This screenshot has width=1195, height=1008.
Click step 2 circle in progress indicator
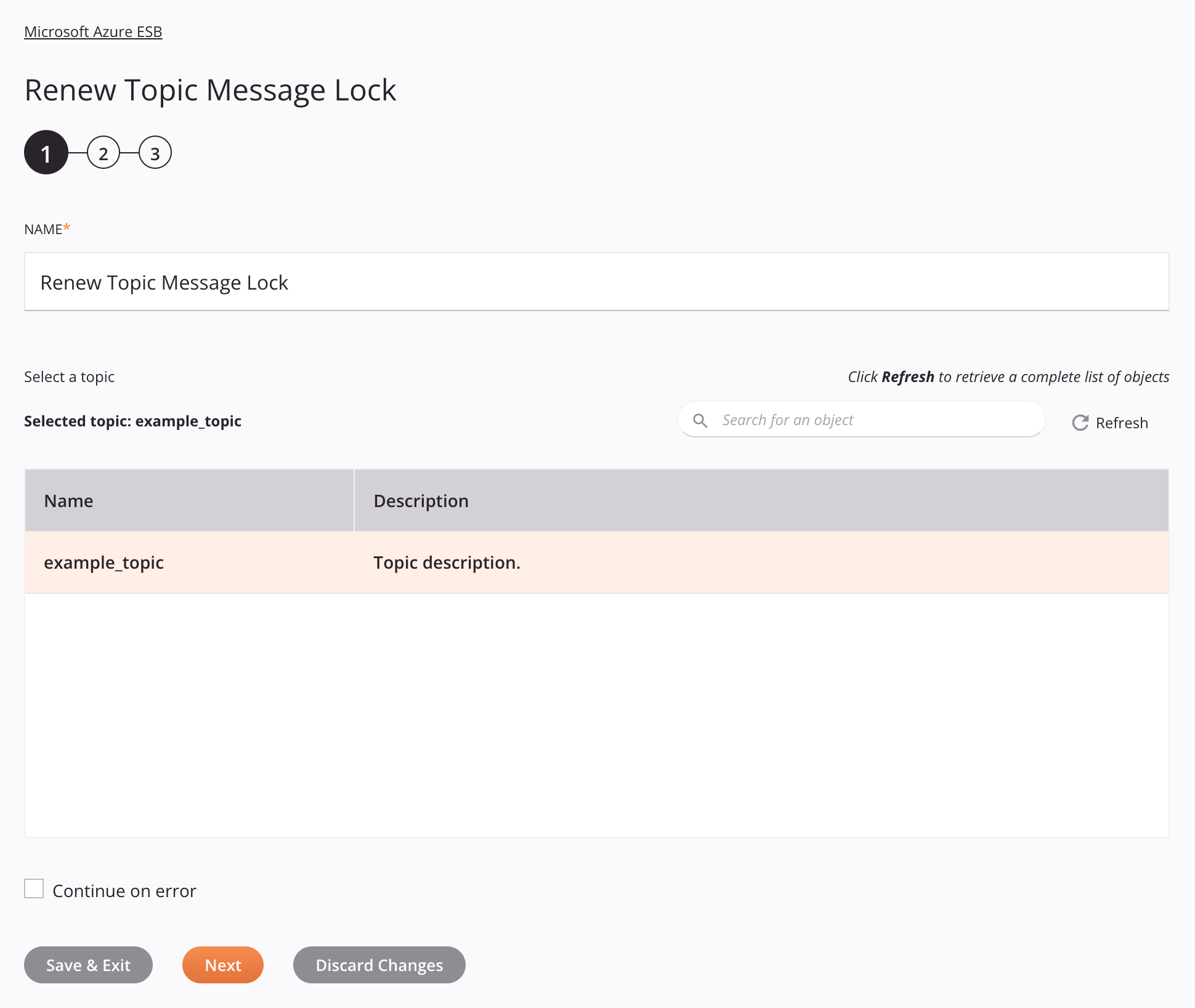(x=102, y=153)
